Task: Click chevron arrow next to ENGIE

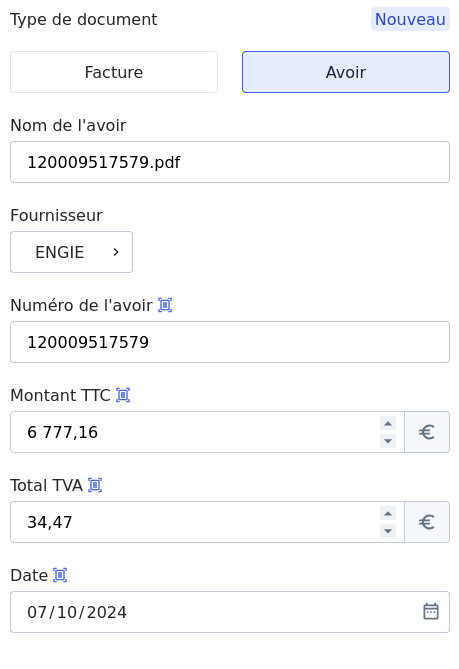Action: click(x=116, y=252)
